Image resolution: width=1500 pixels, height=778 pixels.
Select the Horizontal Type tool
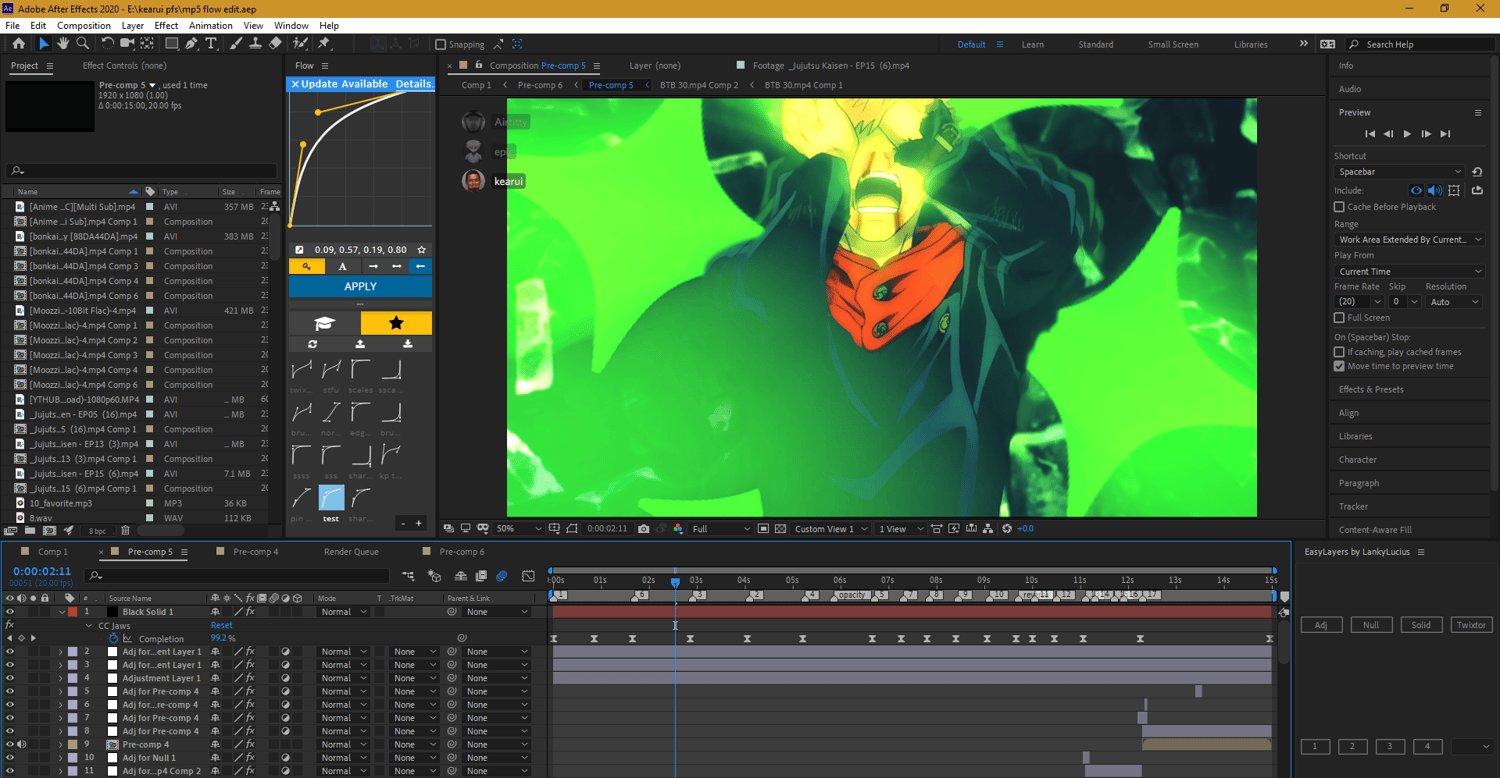click(212, 44)
